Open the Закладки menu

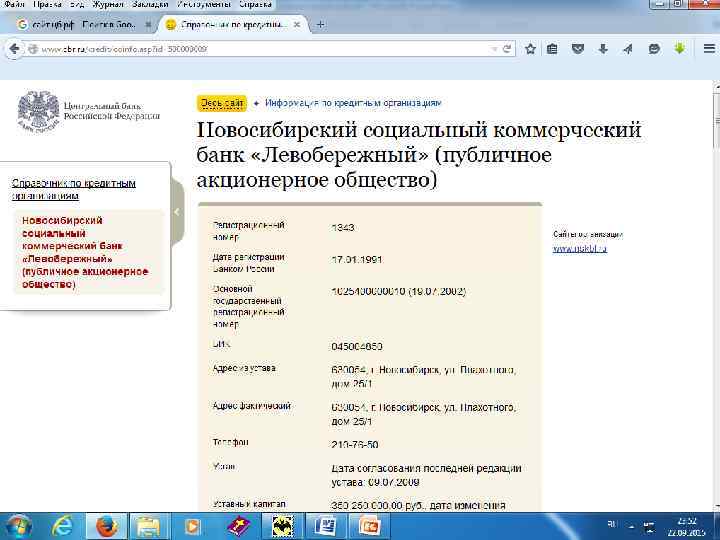tap(150, 4)
